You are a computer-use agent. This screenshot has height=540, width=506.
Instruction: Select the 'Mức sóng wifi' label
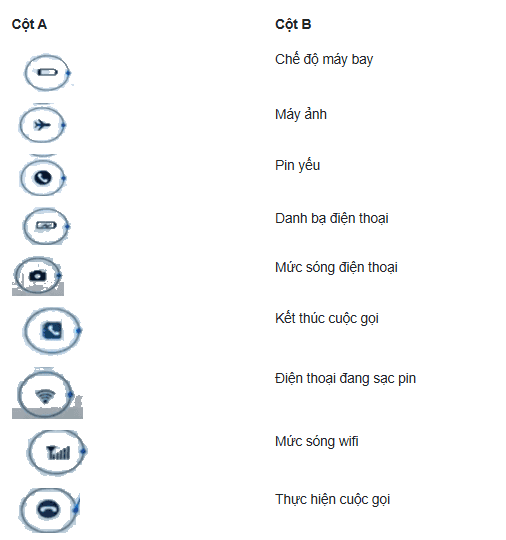317,442
